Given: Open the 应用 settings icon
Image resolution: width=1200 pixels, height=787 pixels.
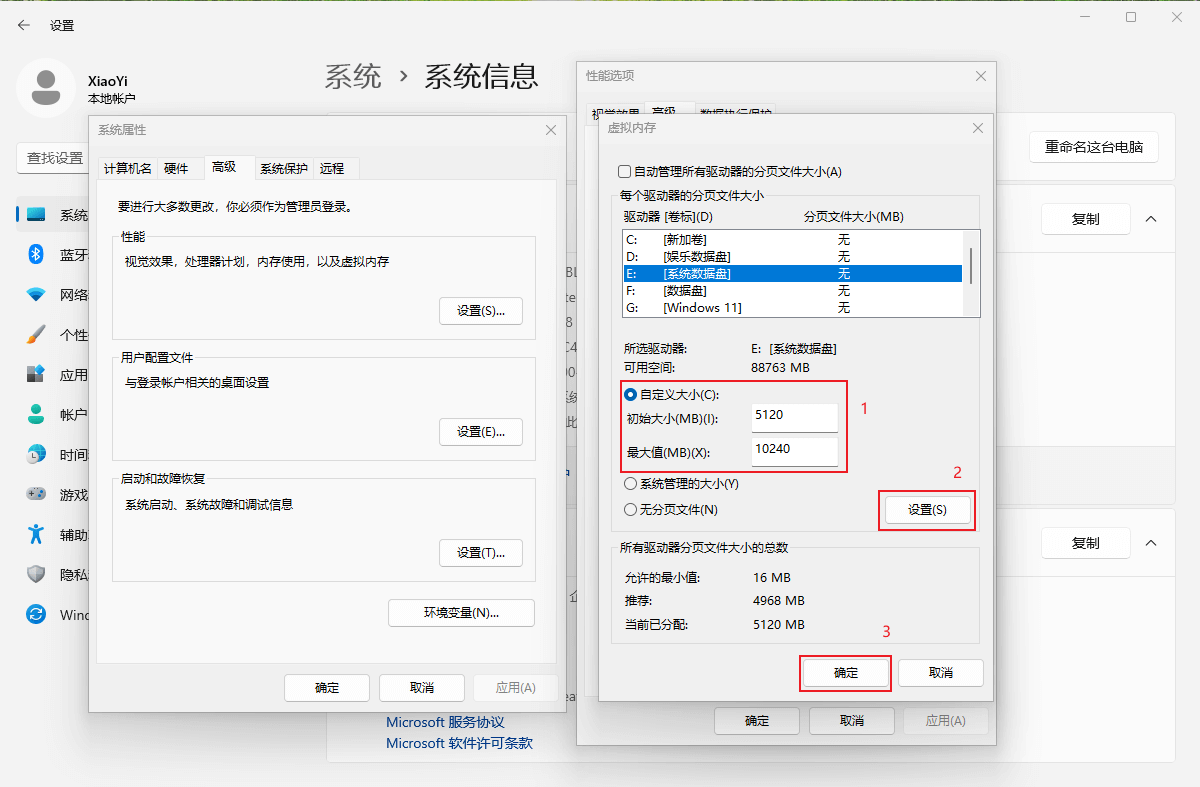Looking at the screenshot, I should (x=35, y=374).
